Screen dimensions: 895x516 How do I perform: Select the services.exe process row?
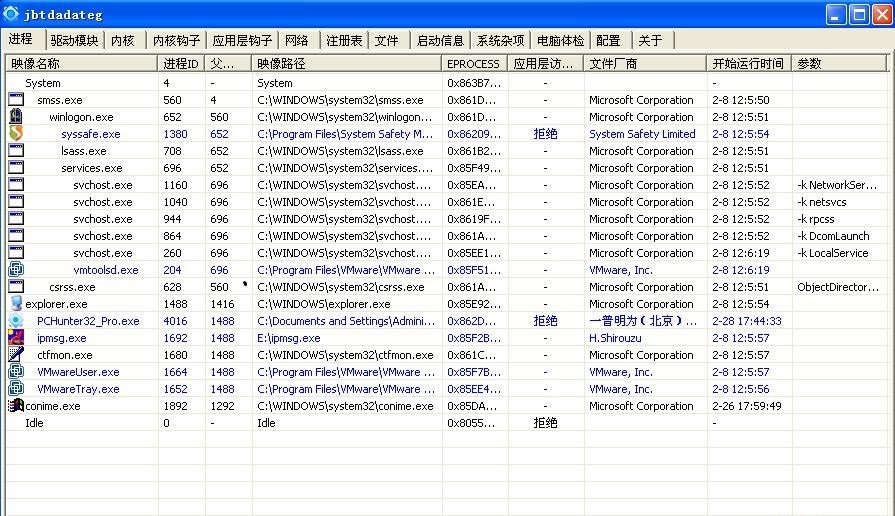(92, 168)
